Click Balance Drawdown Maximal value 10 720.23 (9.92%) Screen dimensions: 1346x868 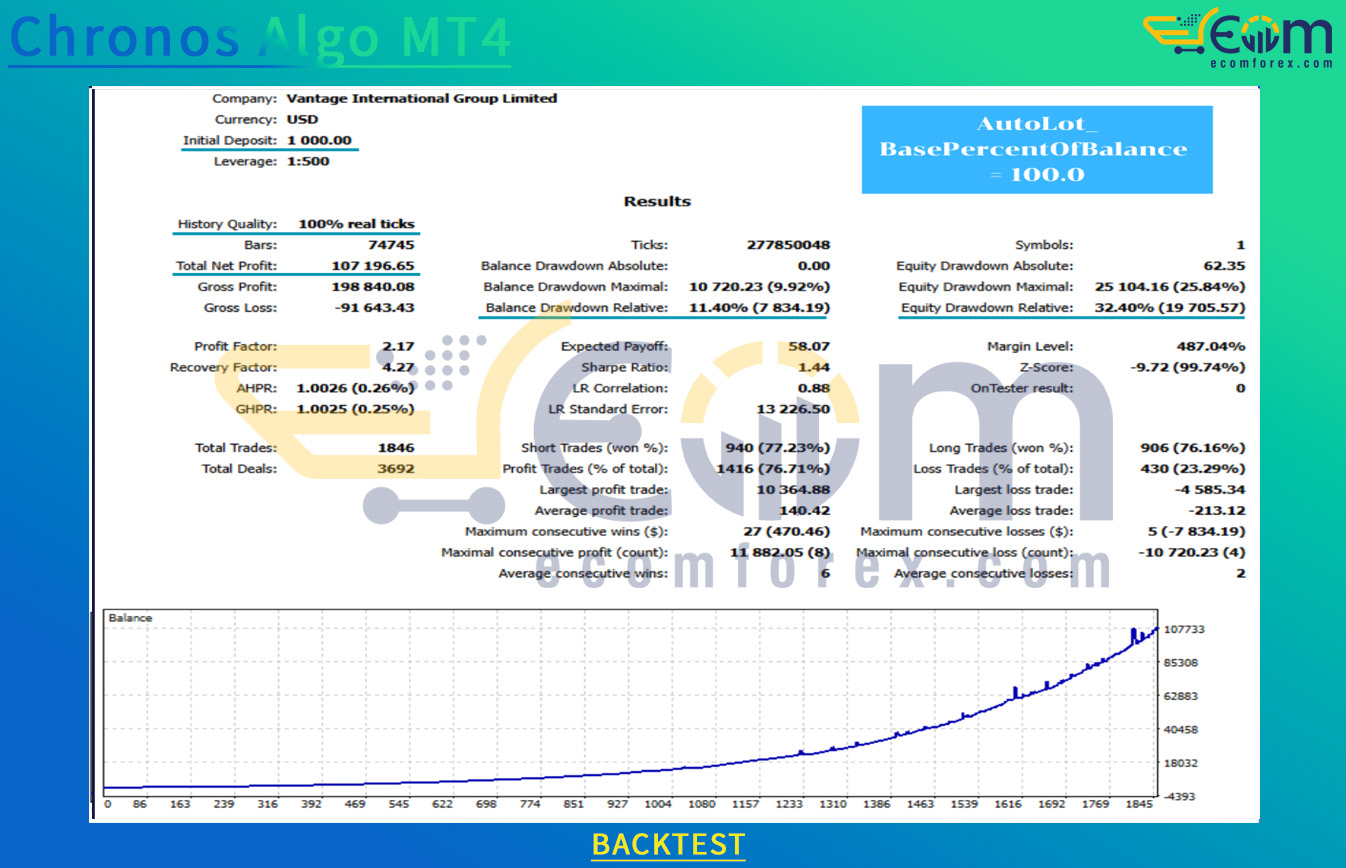760,288
